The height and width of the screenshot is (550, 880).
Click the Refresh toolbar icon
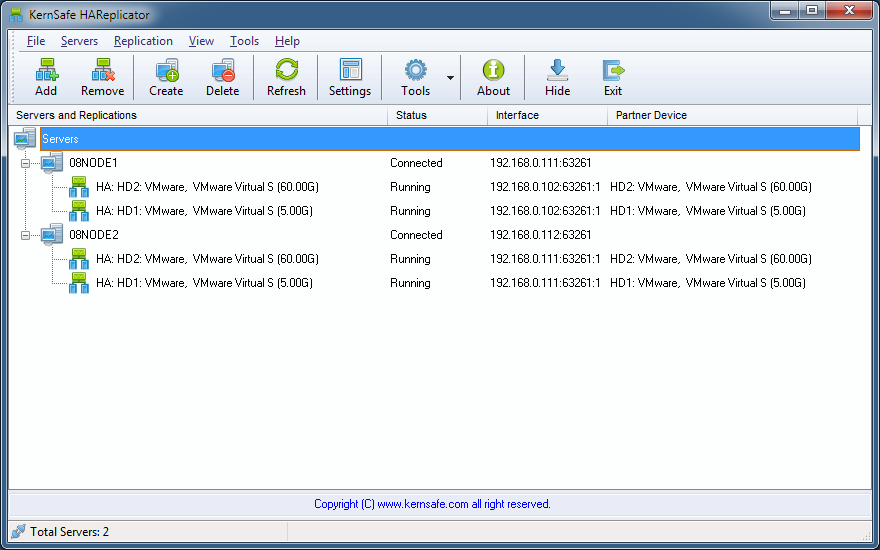[x=287, y=70]
